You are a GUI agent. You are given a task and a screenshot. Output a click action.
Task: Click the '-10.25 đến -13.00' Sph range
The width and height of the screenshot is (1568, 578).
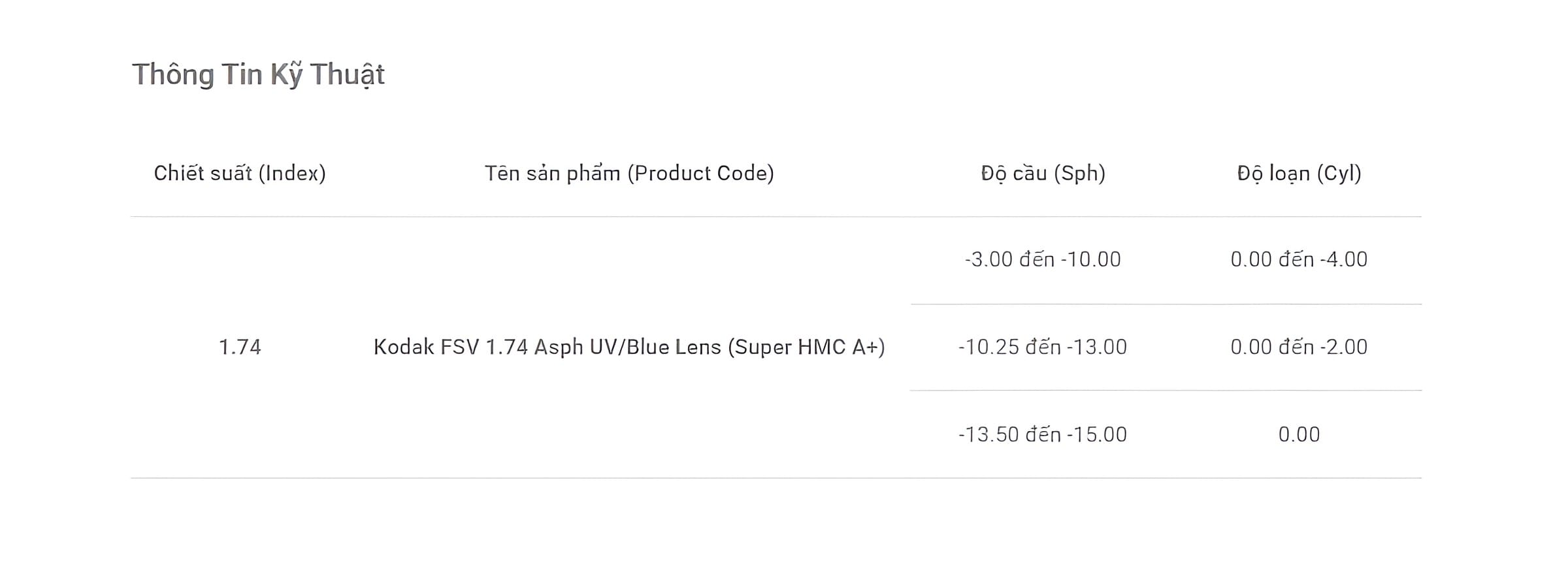coord(1043,347)
